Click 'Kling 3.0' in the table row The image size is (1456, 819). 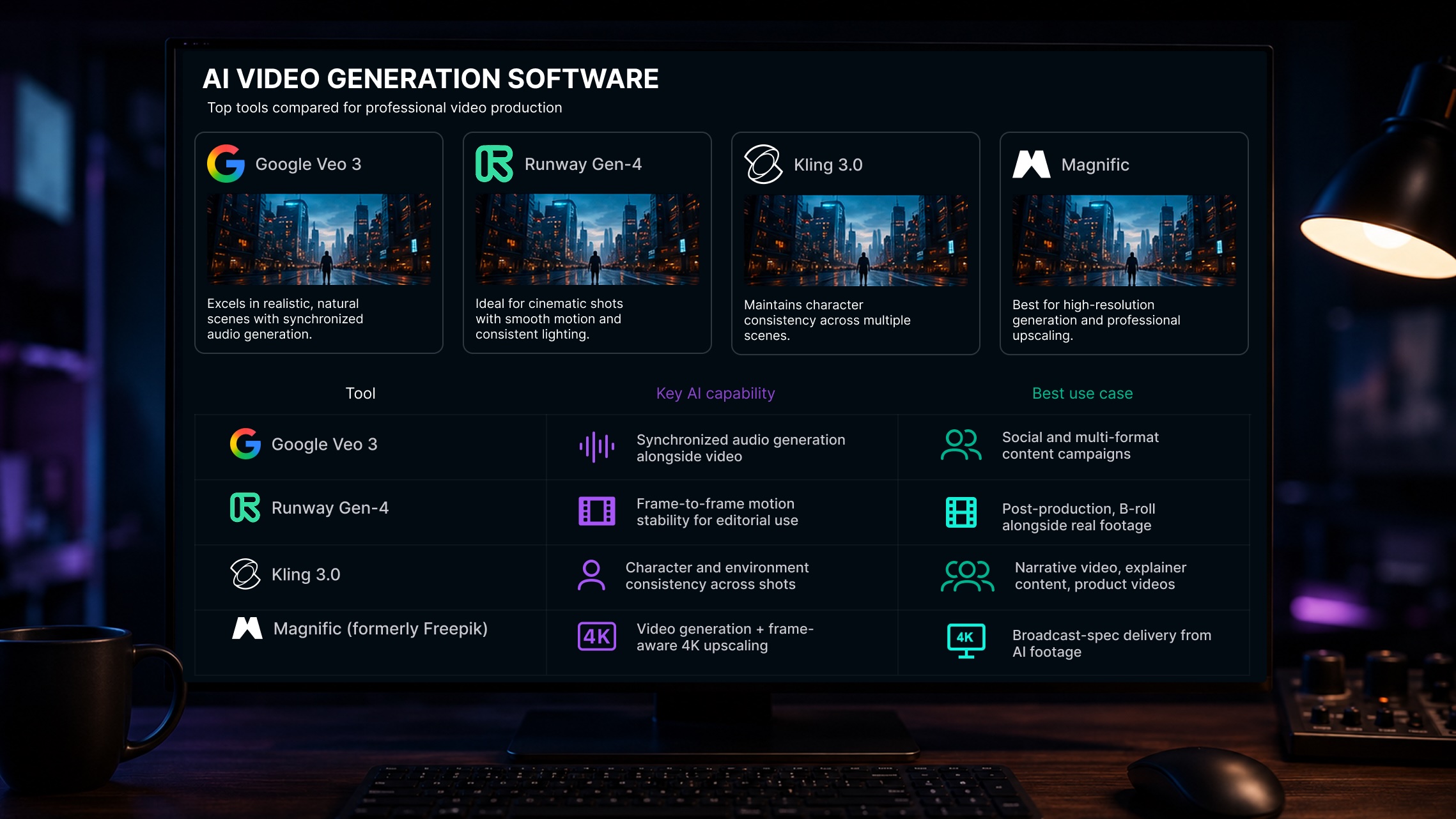pyautogui.click(x=306, y=574)
